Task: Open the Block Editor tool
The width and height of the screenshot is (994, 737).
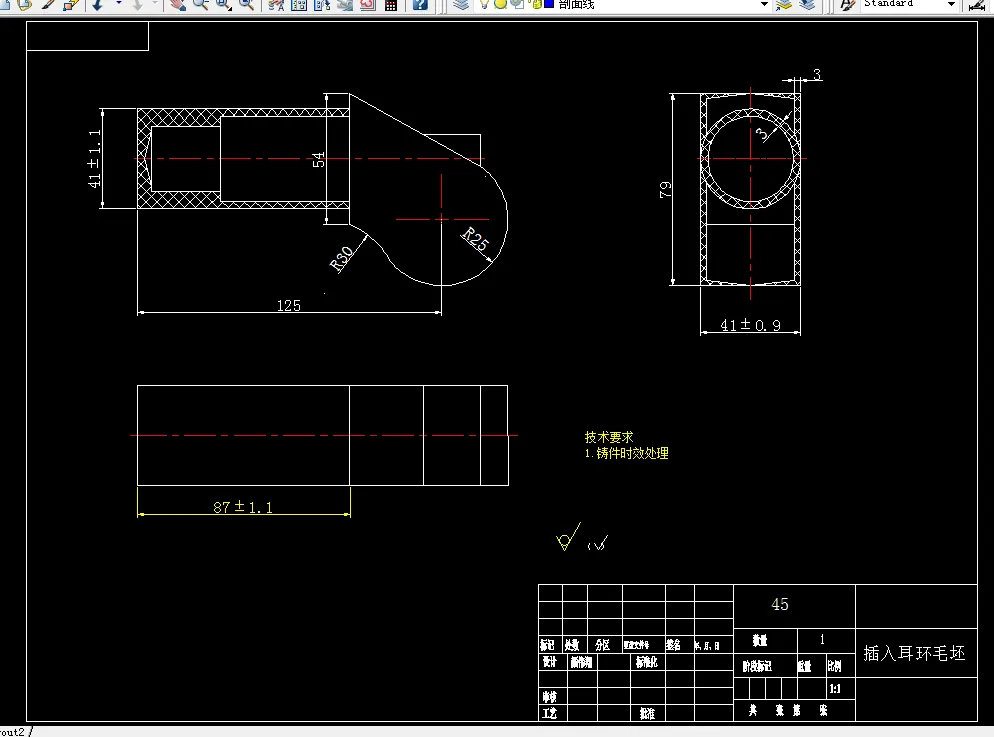Action: pyautogui.click(x=71, y=4)
